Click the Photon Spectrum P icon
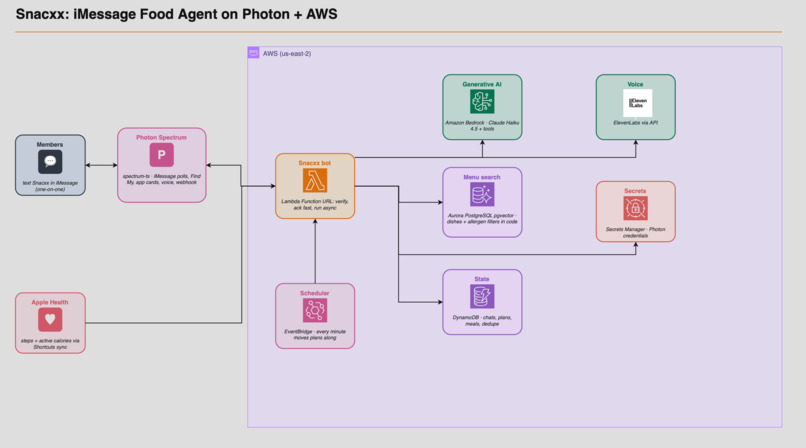Screen dimensions: 806x448 (x=161, y=155)
